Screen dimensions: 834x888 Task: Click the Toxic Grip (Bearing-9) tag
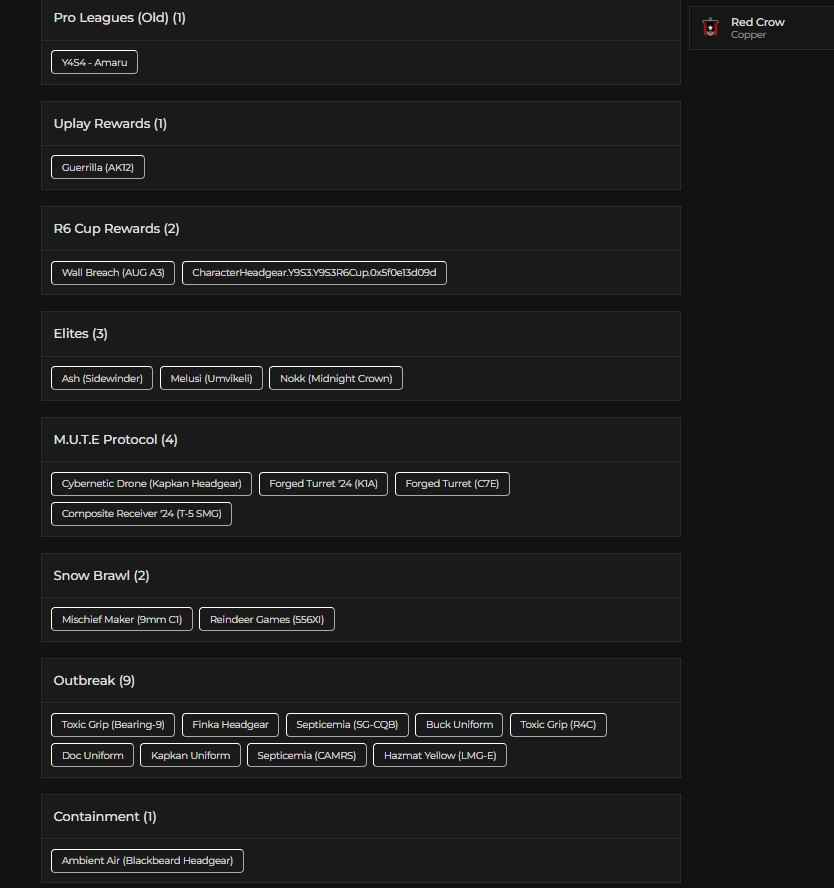(113, 725)
